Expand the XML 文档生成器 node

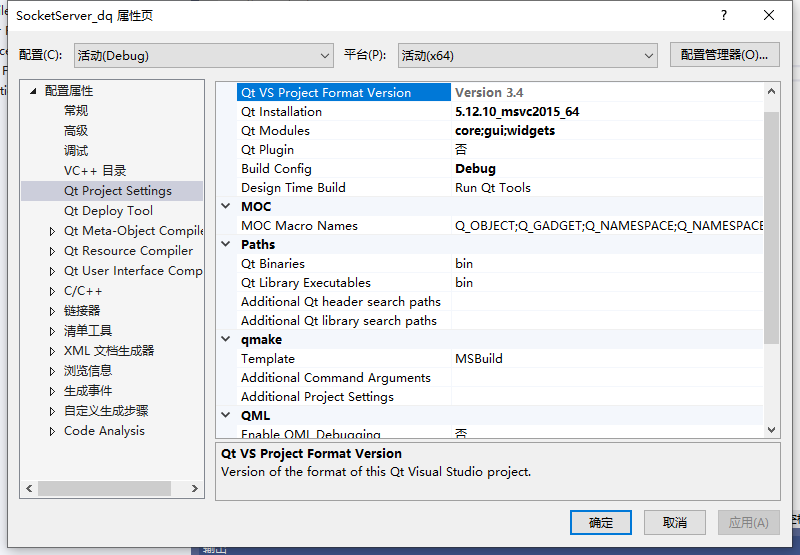pyautogui.click(x=52, y=351)
